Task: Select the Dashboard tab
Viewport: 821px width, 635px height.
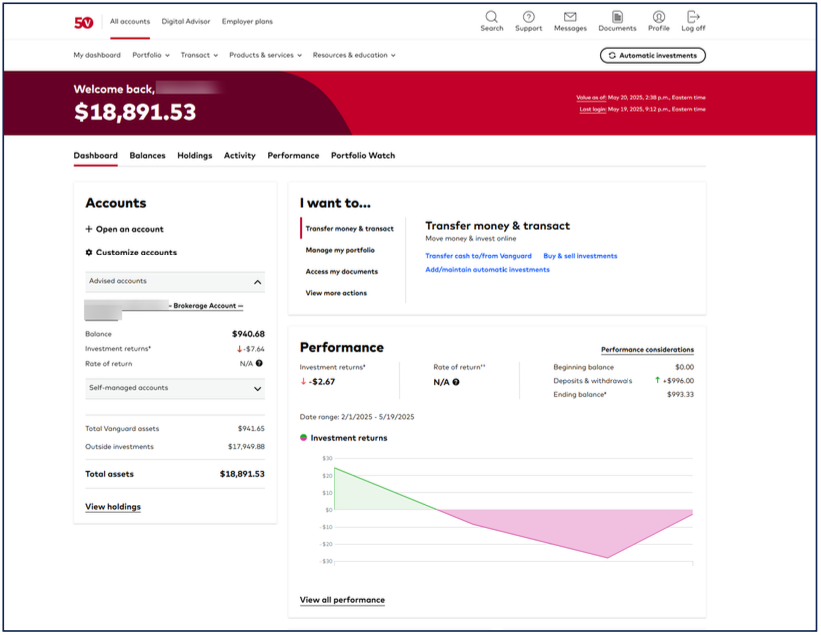Action: [x=95, y=155]
